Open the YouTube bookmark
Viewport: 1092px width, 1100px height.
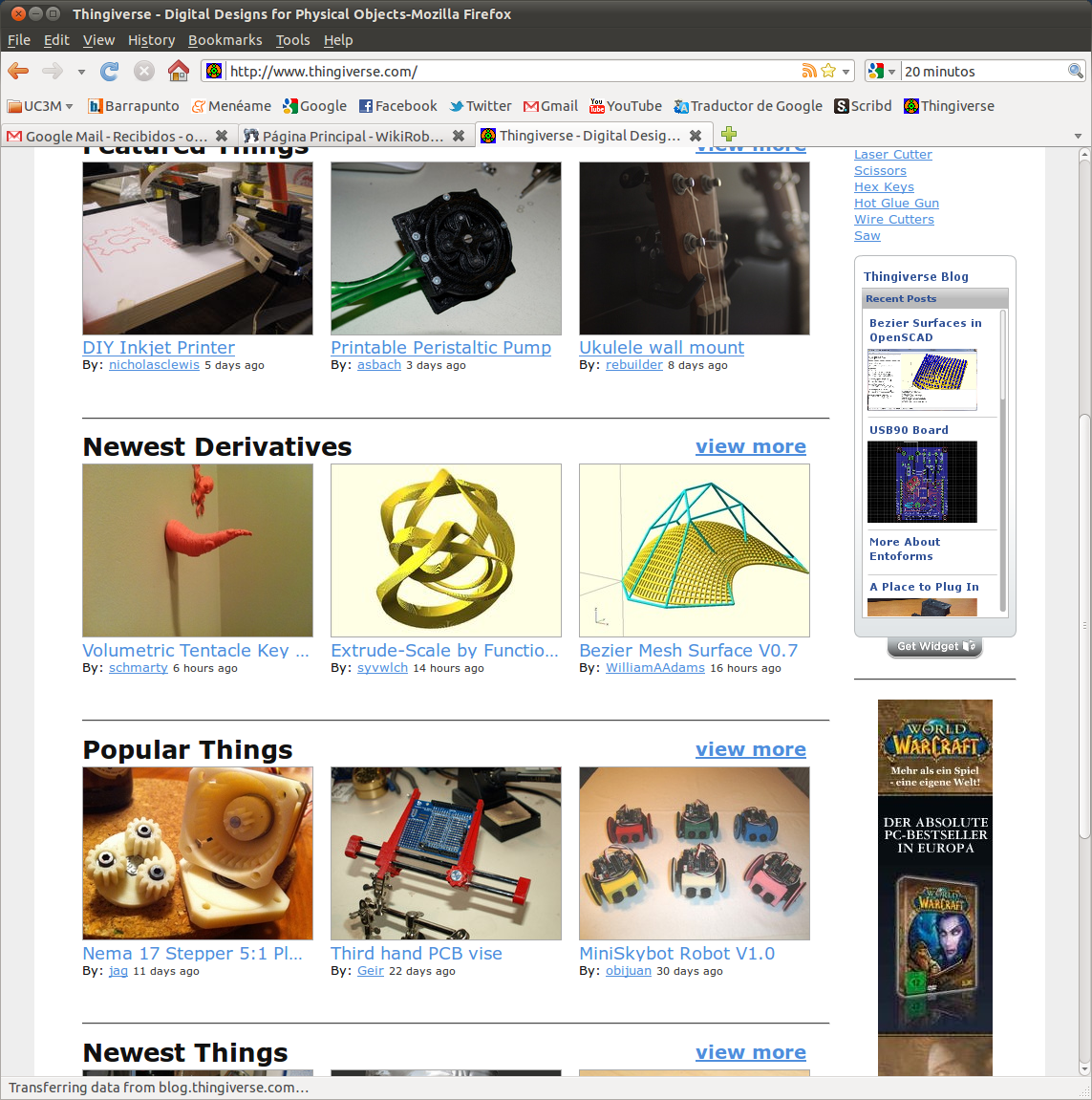pos(626,106)
